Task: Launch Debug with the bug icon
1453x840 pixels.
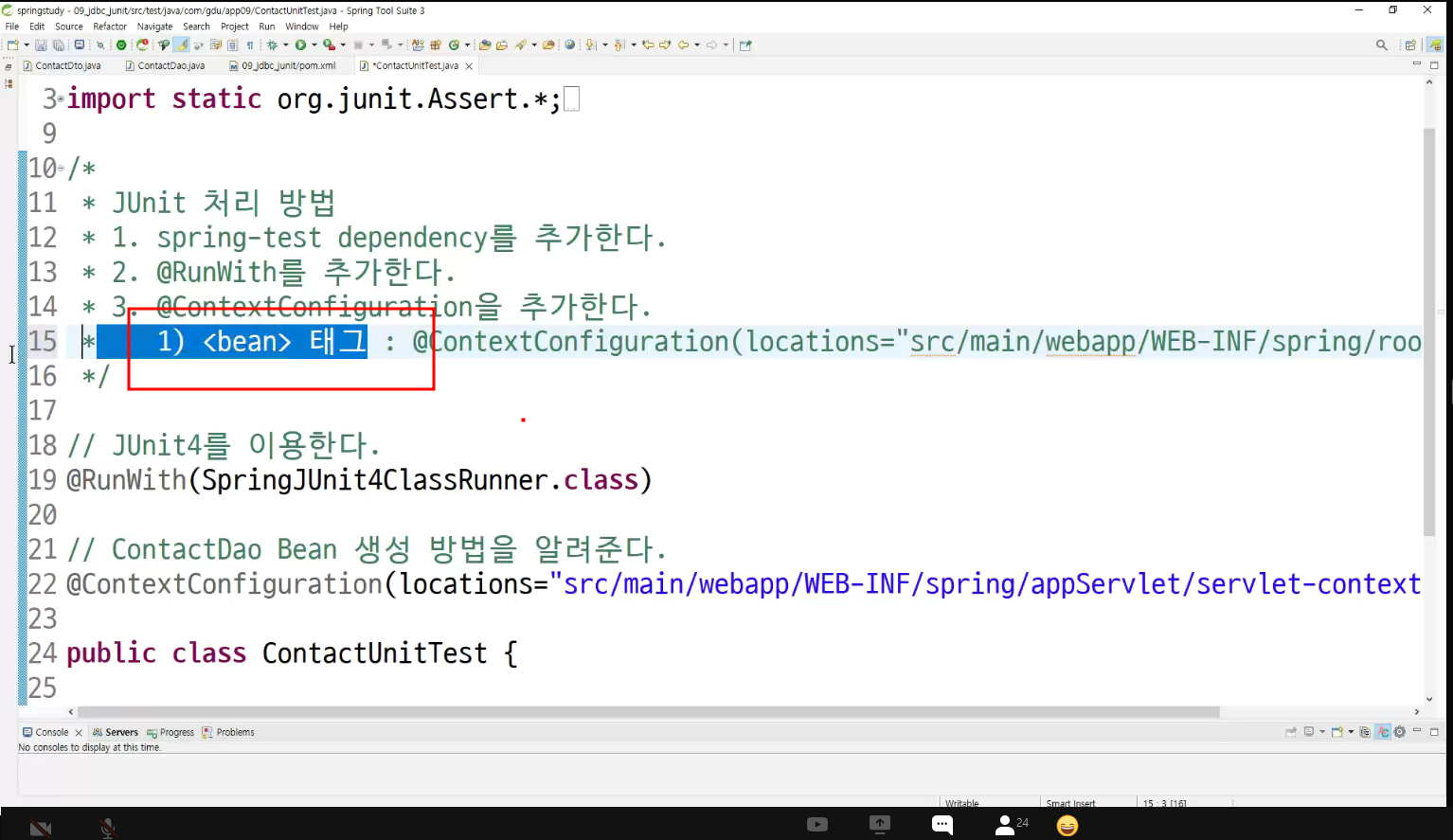Action: click(272, 45)
